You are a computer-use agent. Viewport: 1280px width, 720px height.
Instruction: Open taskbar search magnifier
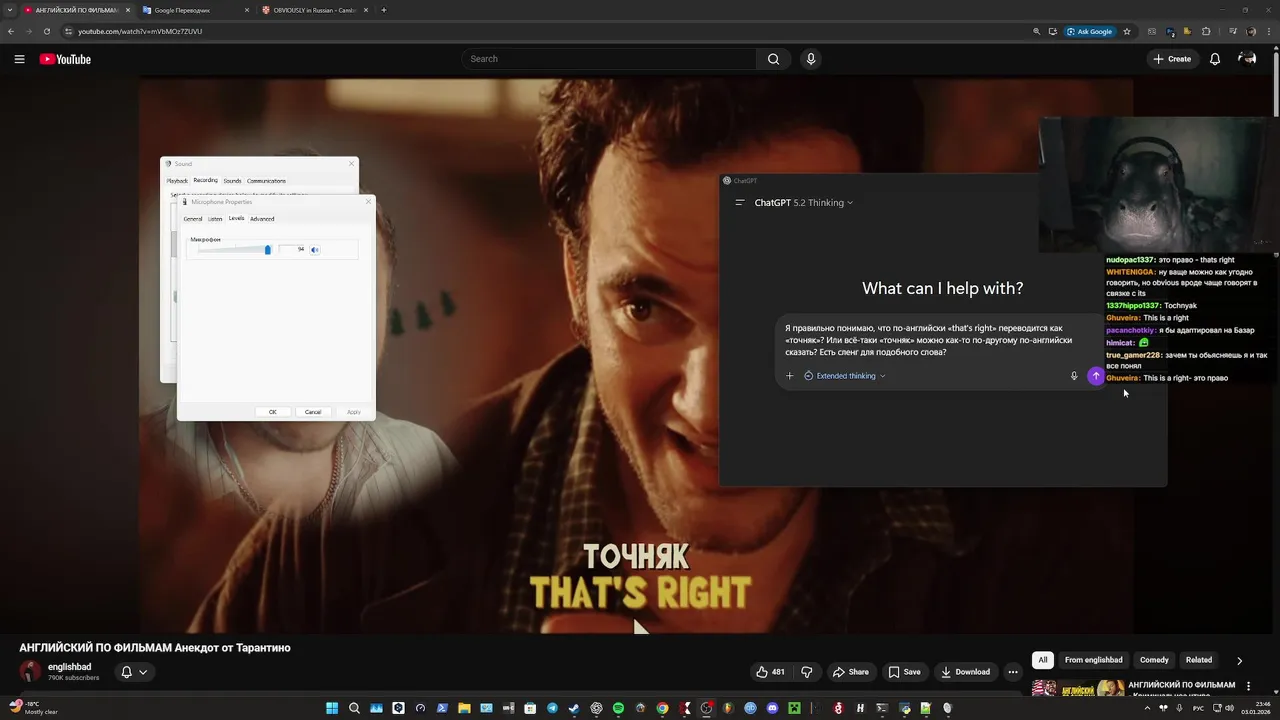[354, 708]
